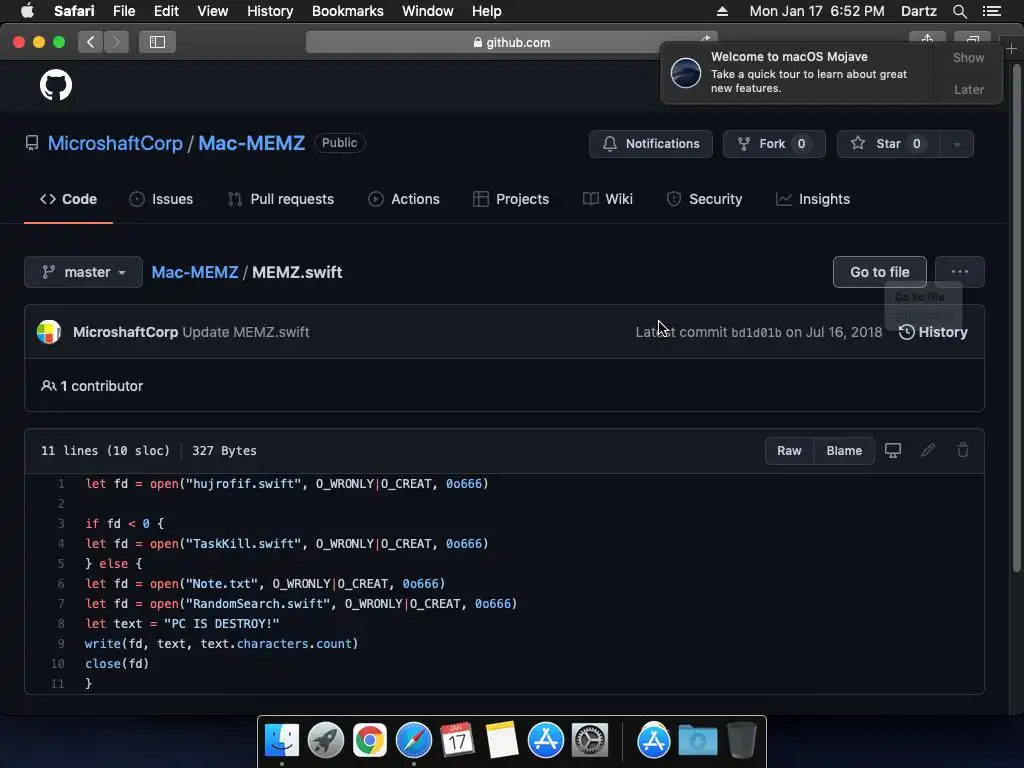Click Safari back navigation arrow
1024x768 pixels.
[91, 42]
